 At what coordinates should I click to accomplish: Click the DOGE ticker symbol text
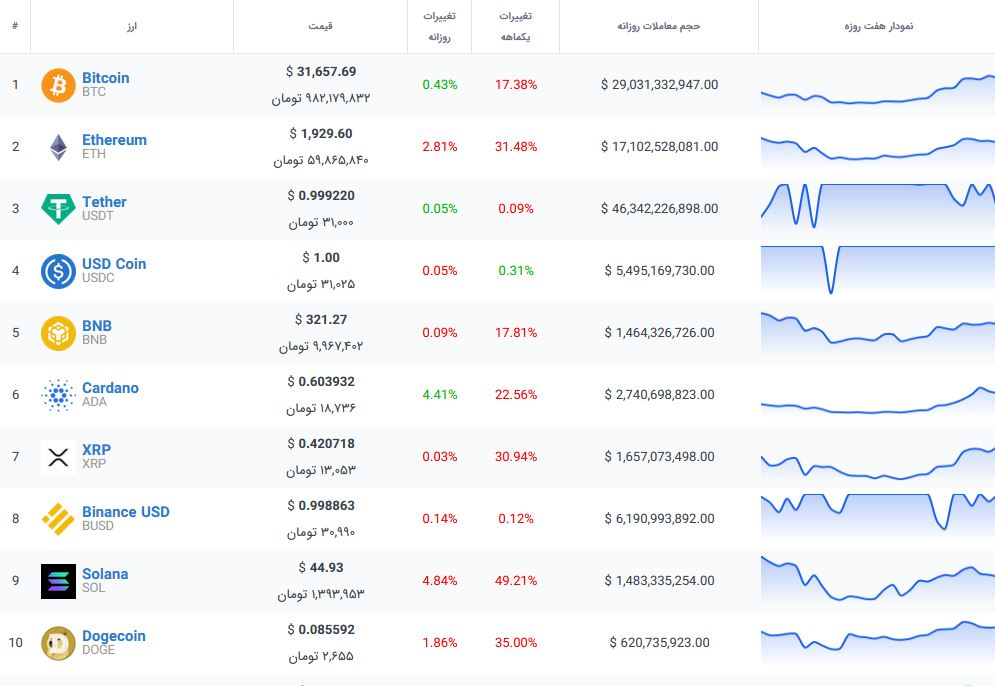98,650
